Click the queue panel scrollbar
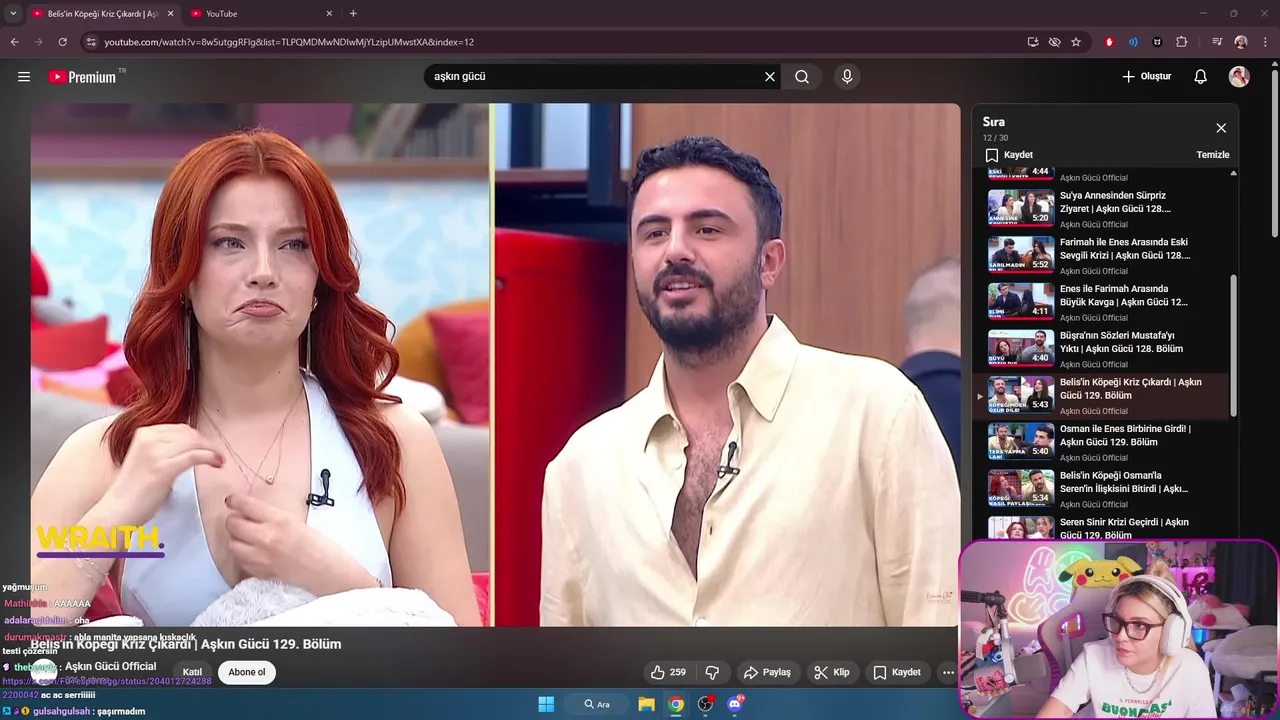 (1233, 345)
